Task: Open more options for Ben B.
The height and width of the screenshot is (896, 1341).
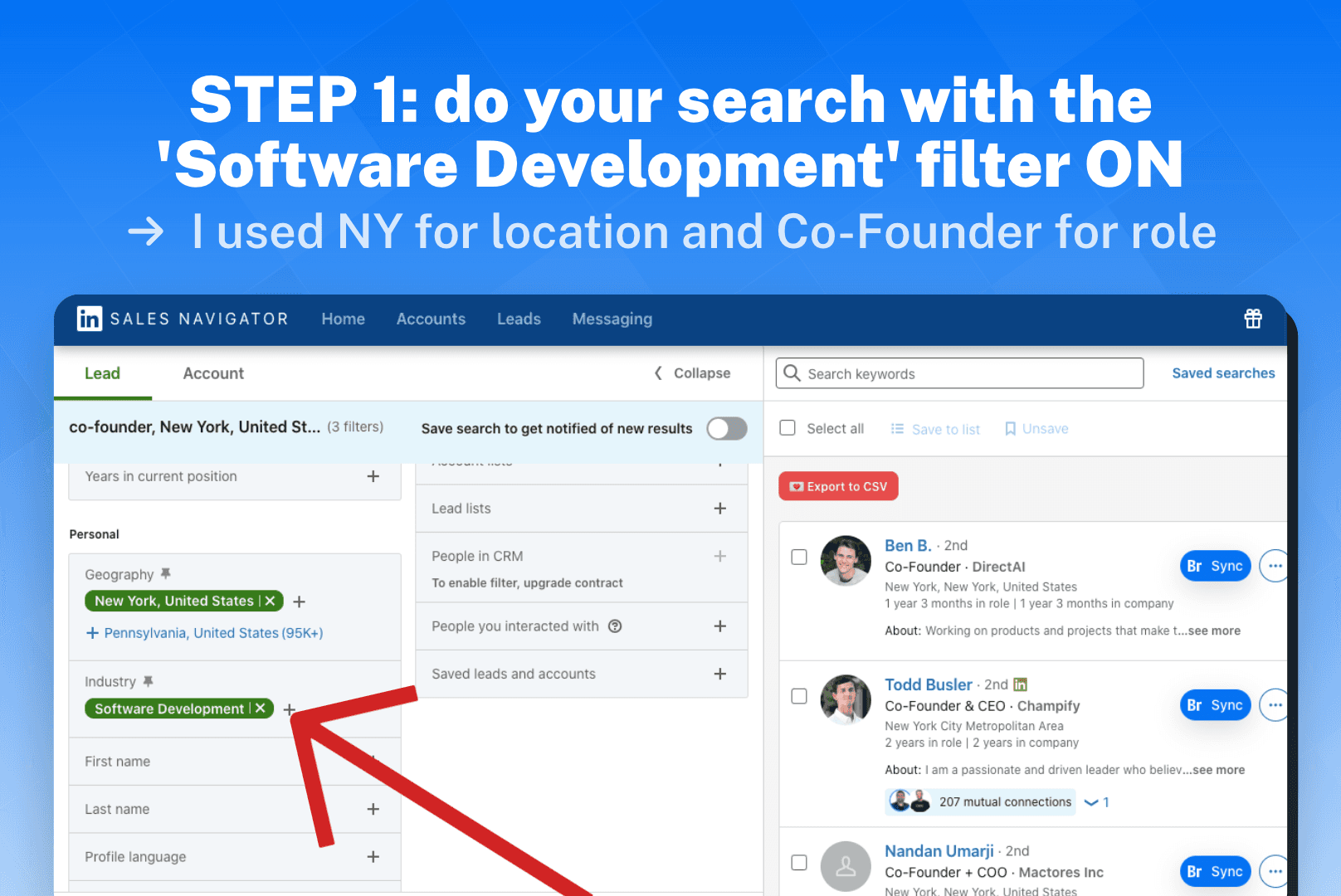Action: [x=1275, y=566]
